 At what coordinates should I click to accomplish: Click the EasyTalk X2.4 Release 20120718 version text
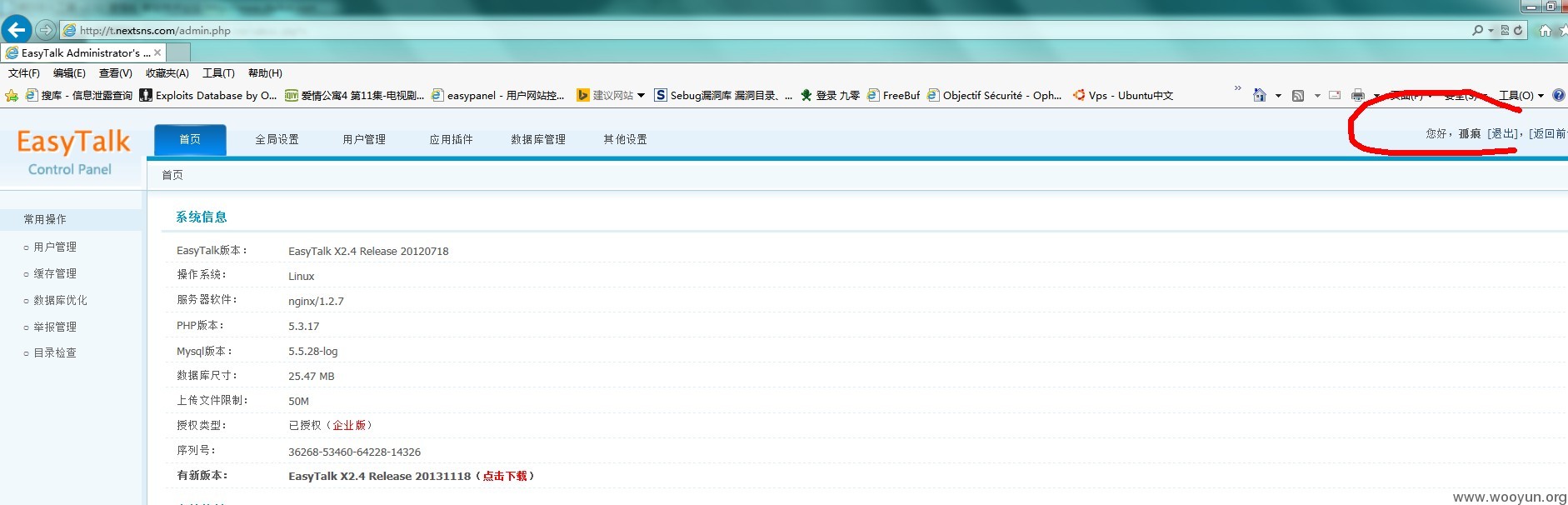click(368, 251)
